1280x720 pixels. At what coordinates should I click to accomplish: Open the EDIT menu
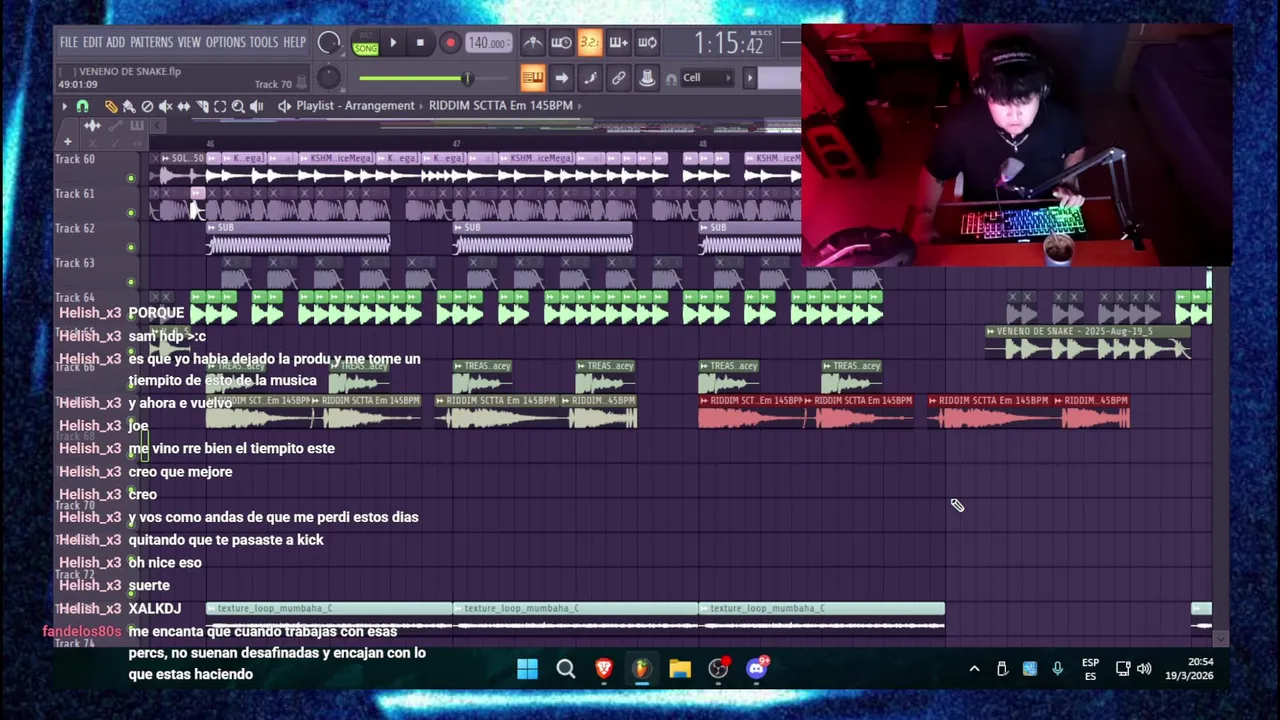click(x=92, y=43)
